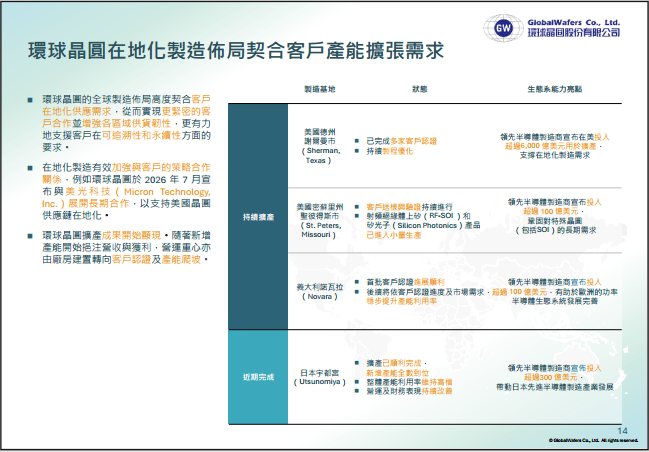
Task: Click the text 超過6,000 億美元用於擴產
Action: (x=550, y=146)
